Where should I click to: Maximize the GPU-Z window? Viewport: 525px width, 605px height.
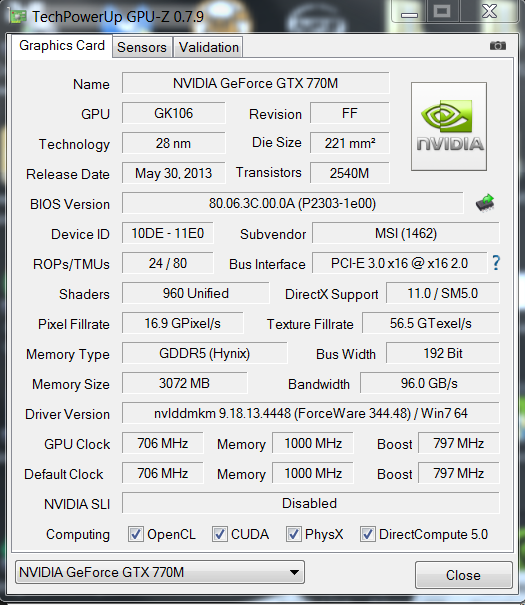coord(442,12)
